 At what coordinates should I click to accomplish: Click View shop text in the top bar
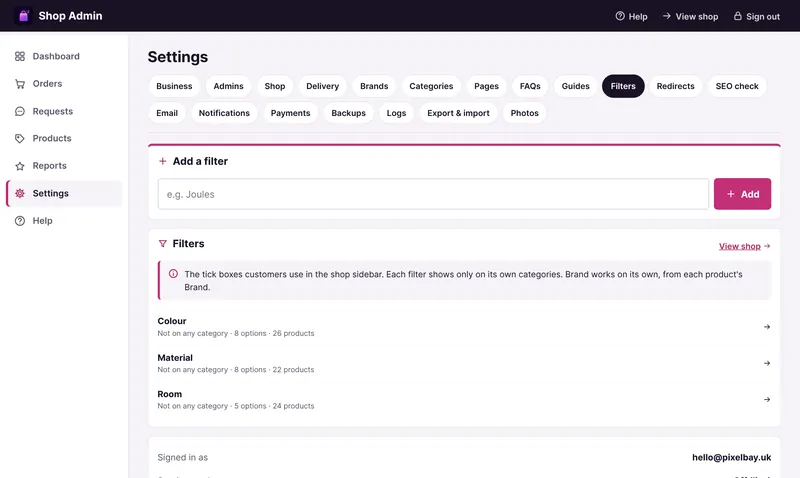pyautogui.click(x=696, y=16)
